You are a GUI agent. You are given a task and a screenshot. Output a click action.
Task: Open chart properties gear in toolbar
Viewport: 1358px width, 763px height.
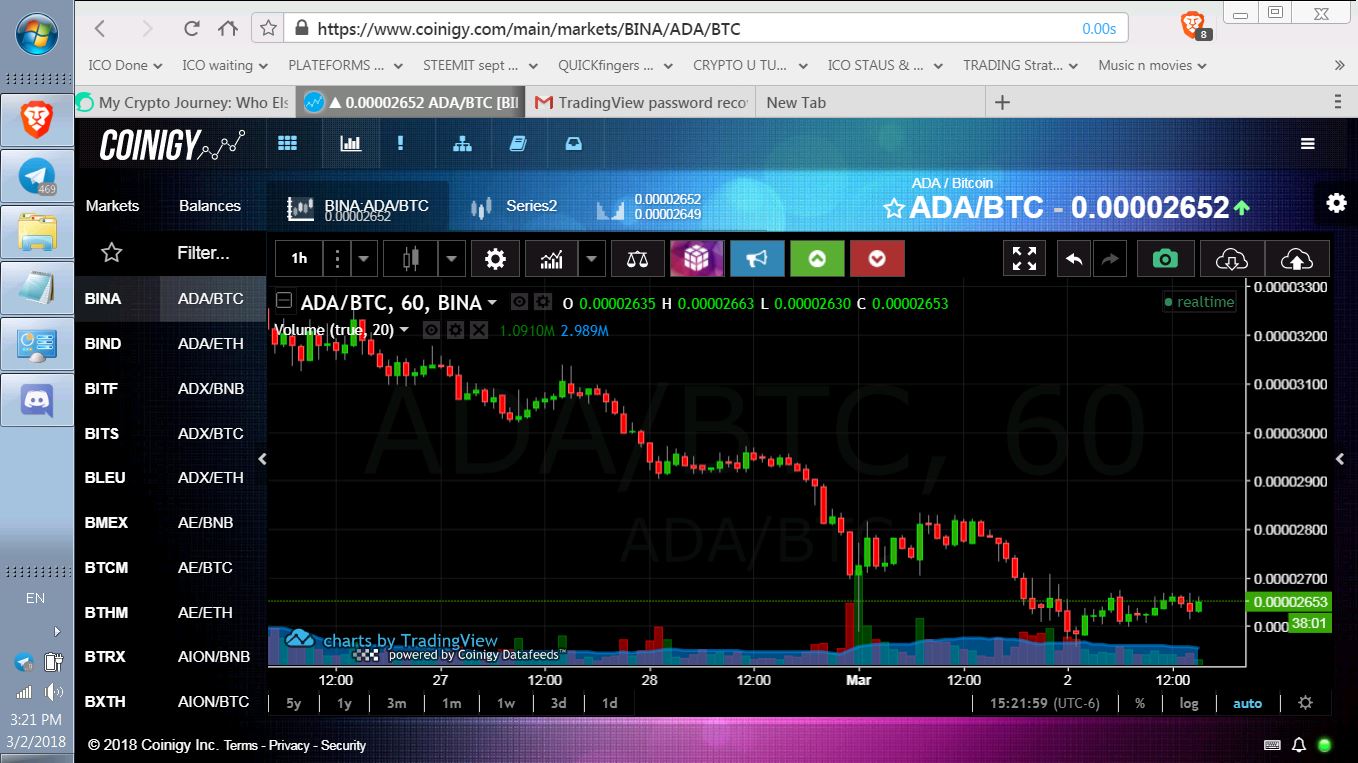click(495, 259)
